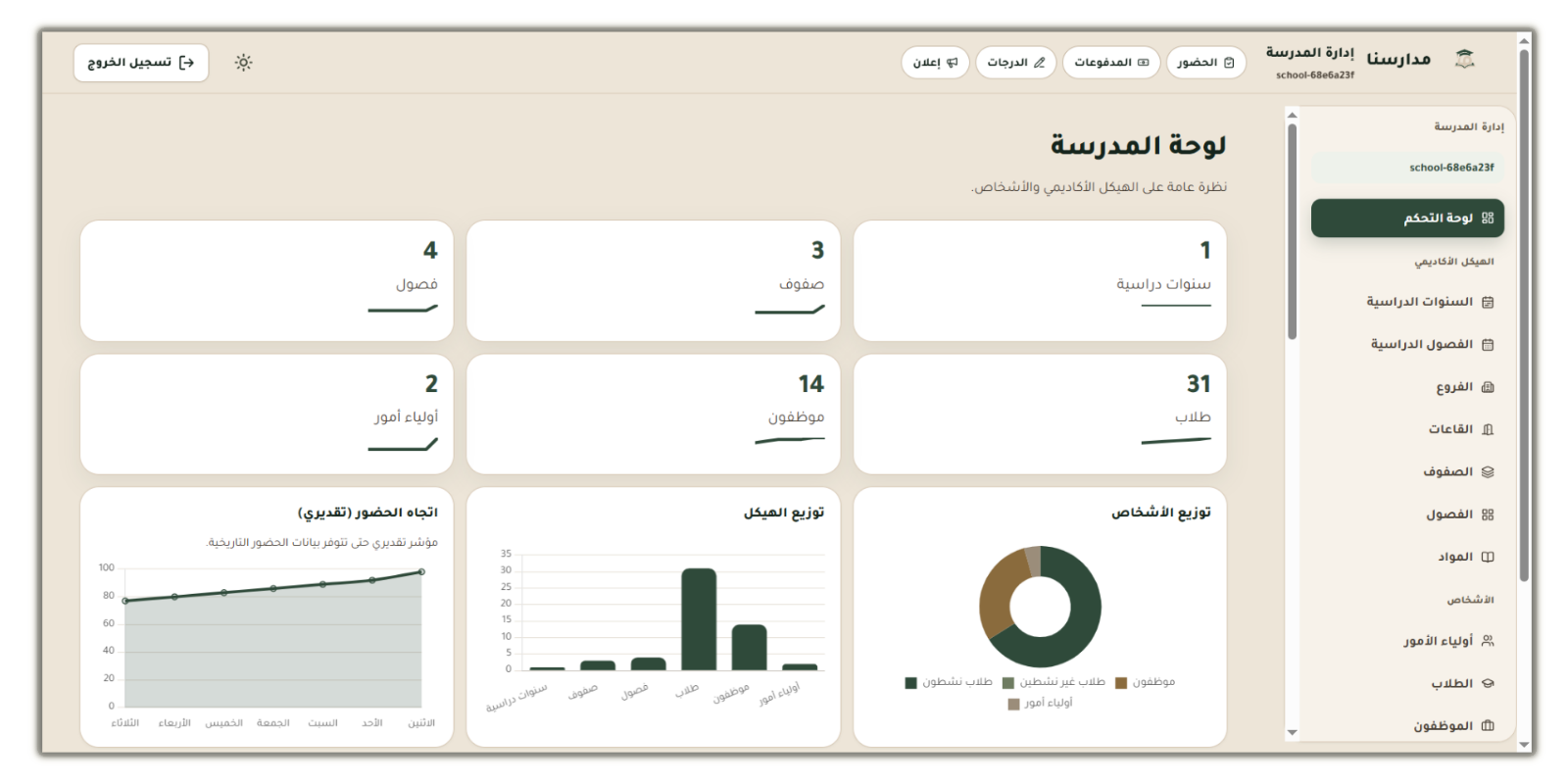The width and height of the screenshot is (1568, 784).
Task: Click the sidebar scrollbar down arrow
Action: coord(1292,732)
